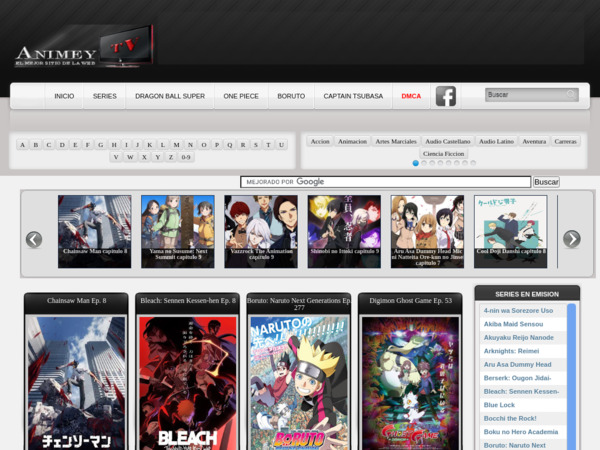Click the Bleach poster image

(x=188, y=383)
